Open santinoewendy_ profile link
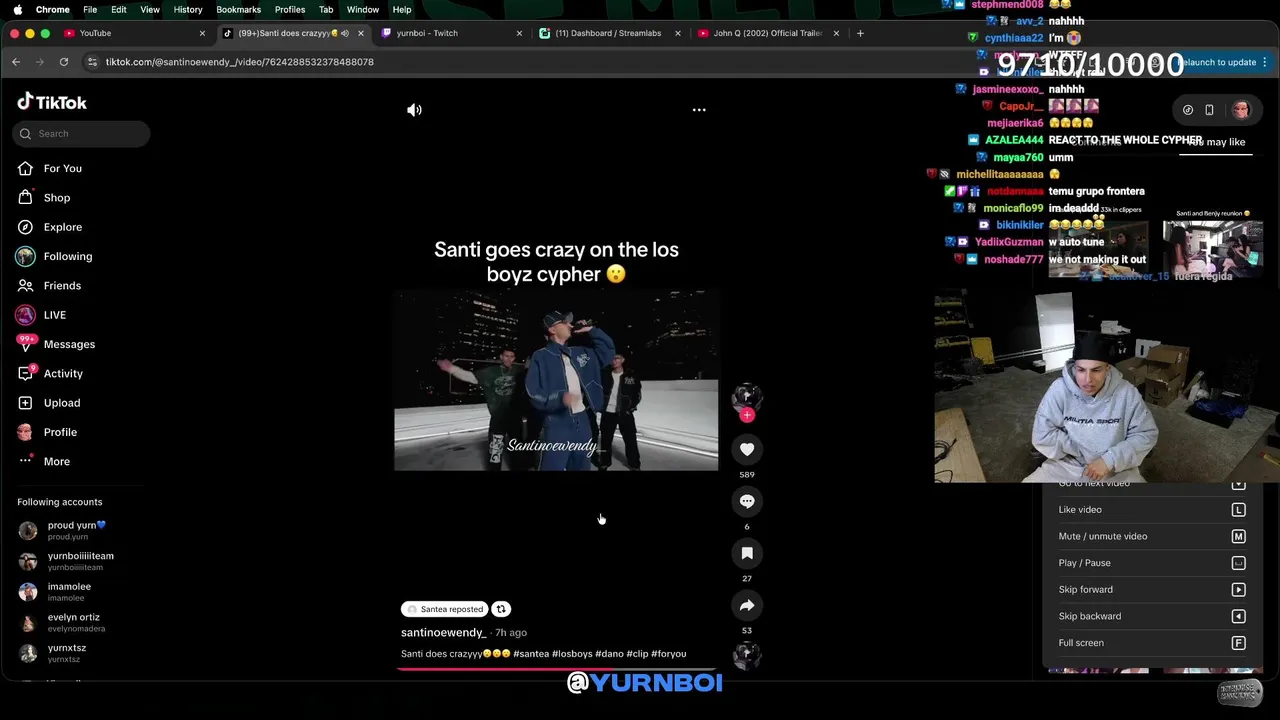Screen dimensions: 1280x720 tap(443, 632)
